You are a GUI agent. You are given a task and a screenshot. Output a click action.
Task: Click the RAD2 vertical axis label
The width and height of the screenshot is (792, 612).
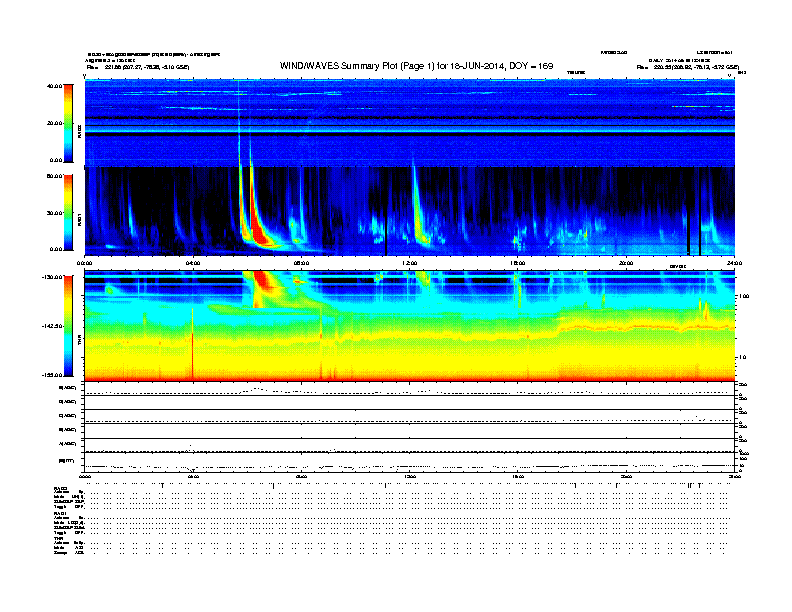point(79,132)
